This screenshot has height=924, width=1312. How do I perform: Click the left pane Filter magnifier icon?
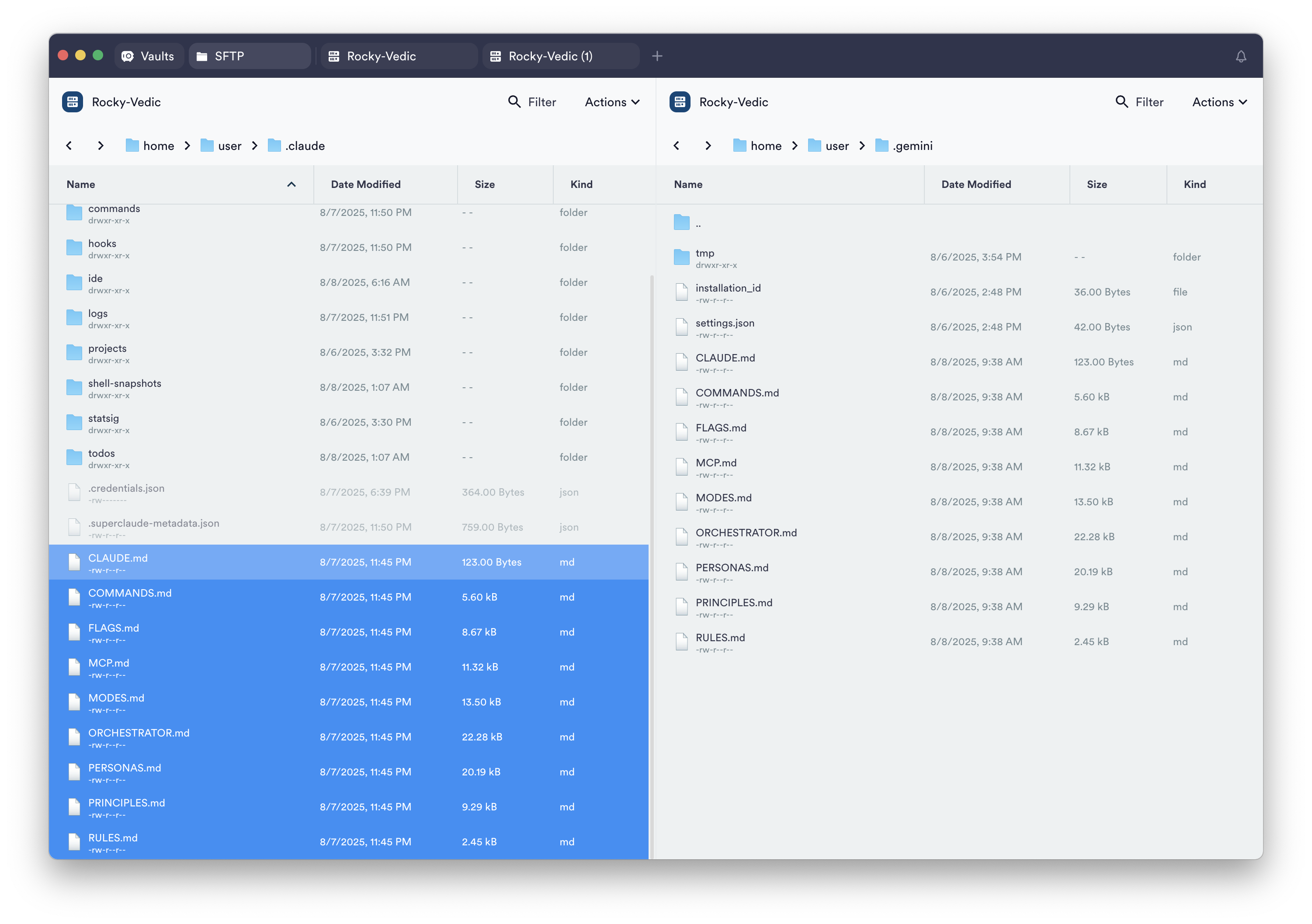click(514, 102)
